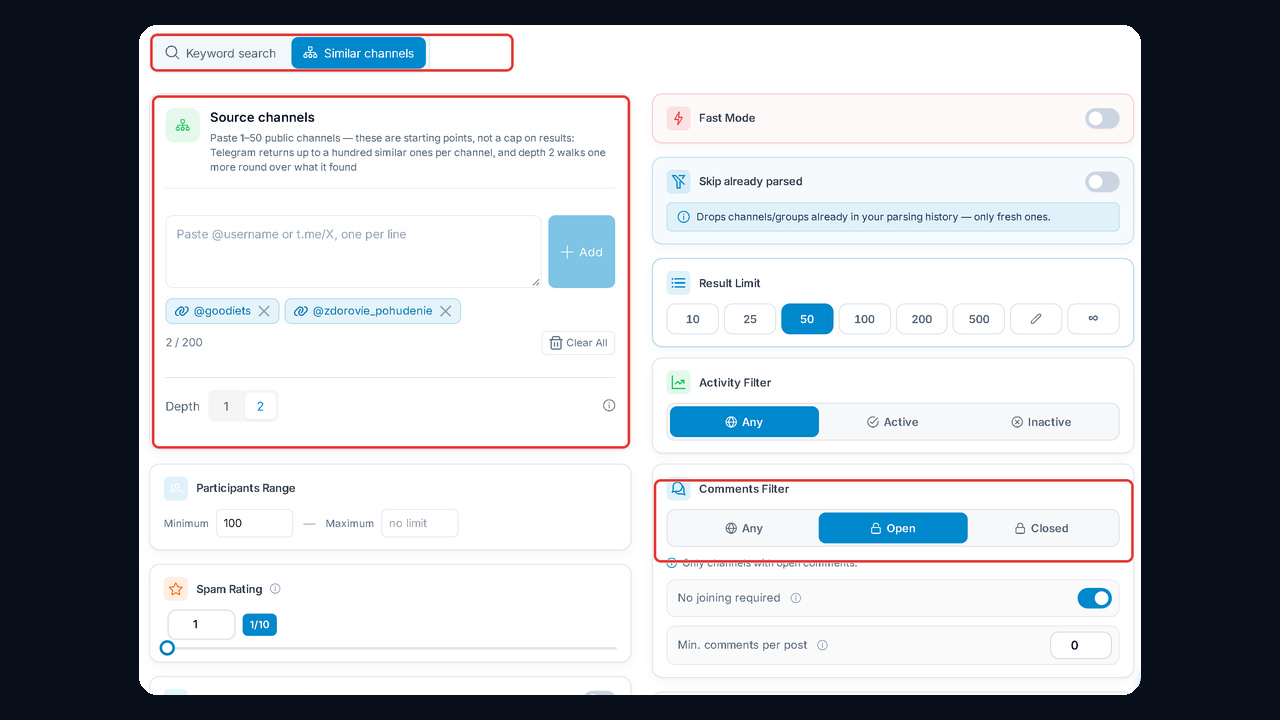Click the Source channels network icon
The image size is (1280, 720).
pyautogui.click(x=183, y=126)
